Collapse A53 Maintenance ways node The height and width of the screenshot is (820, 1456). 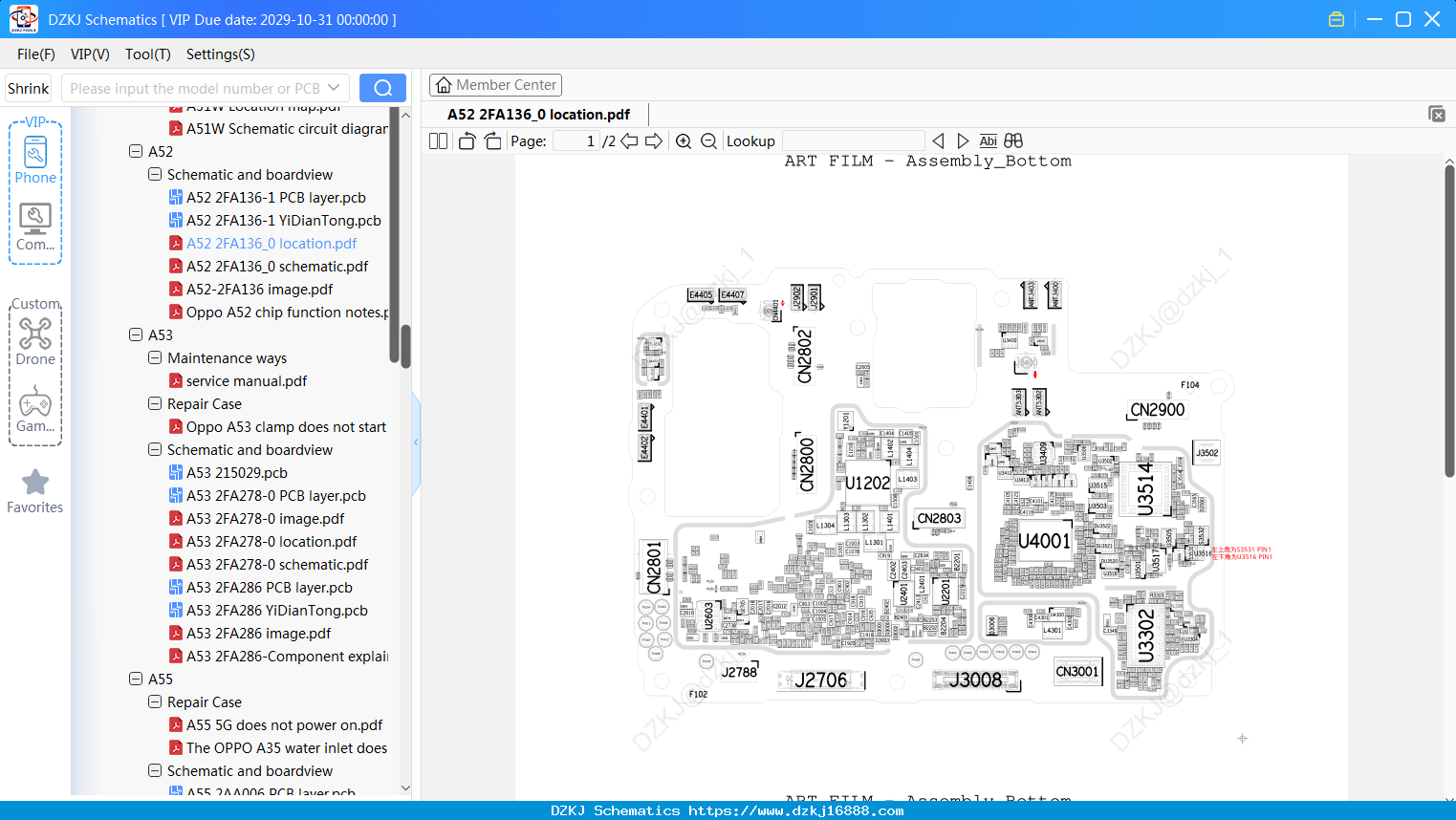pyautogui.click(x=155, y=358)
